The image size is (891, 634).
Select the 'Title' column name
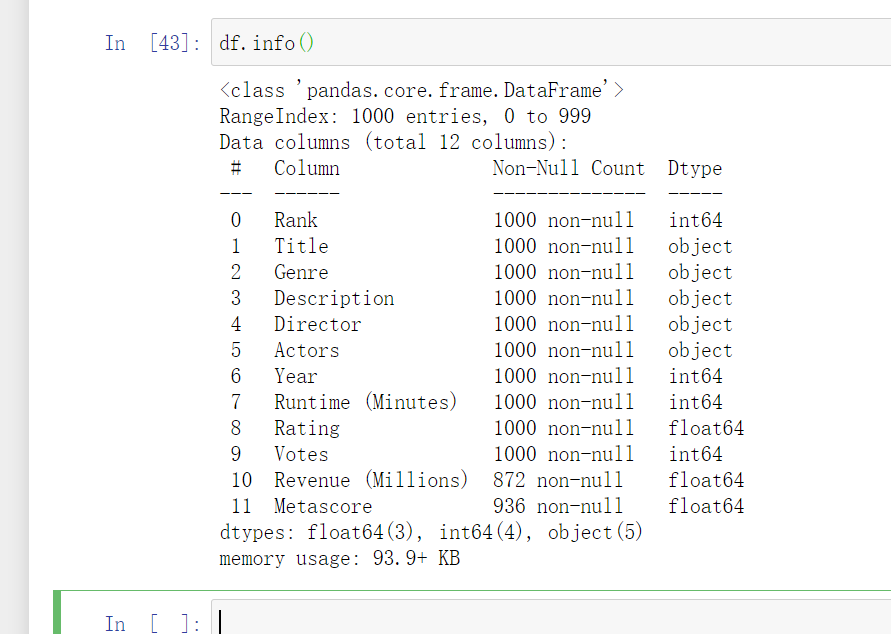[x=301, y=247]
